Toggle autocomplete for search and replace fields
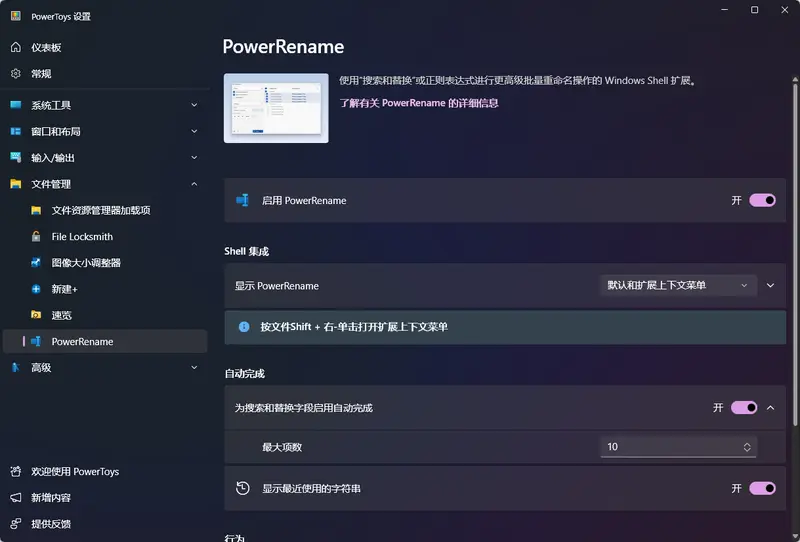Screen dimensions: 800x542 (744, 407)
